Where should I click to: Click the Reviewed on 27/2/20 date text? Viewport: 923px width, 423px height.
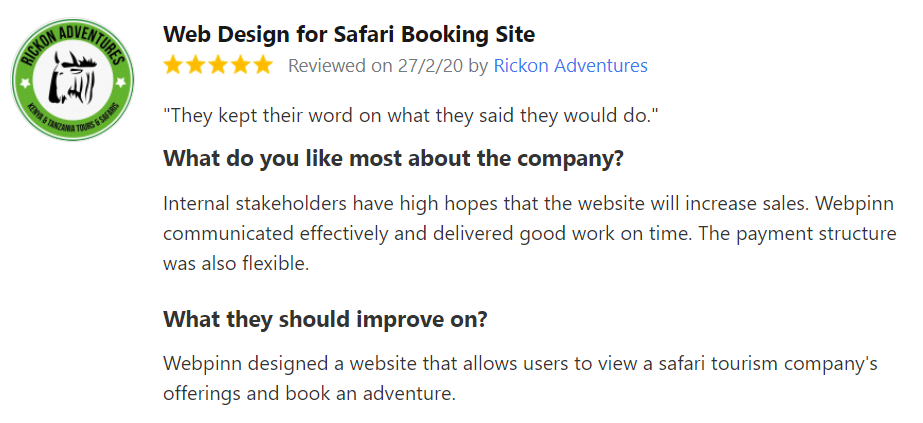click(376, 66)
